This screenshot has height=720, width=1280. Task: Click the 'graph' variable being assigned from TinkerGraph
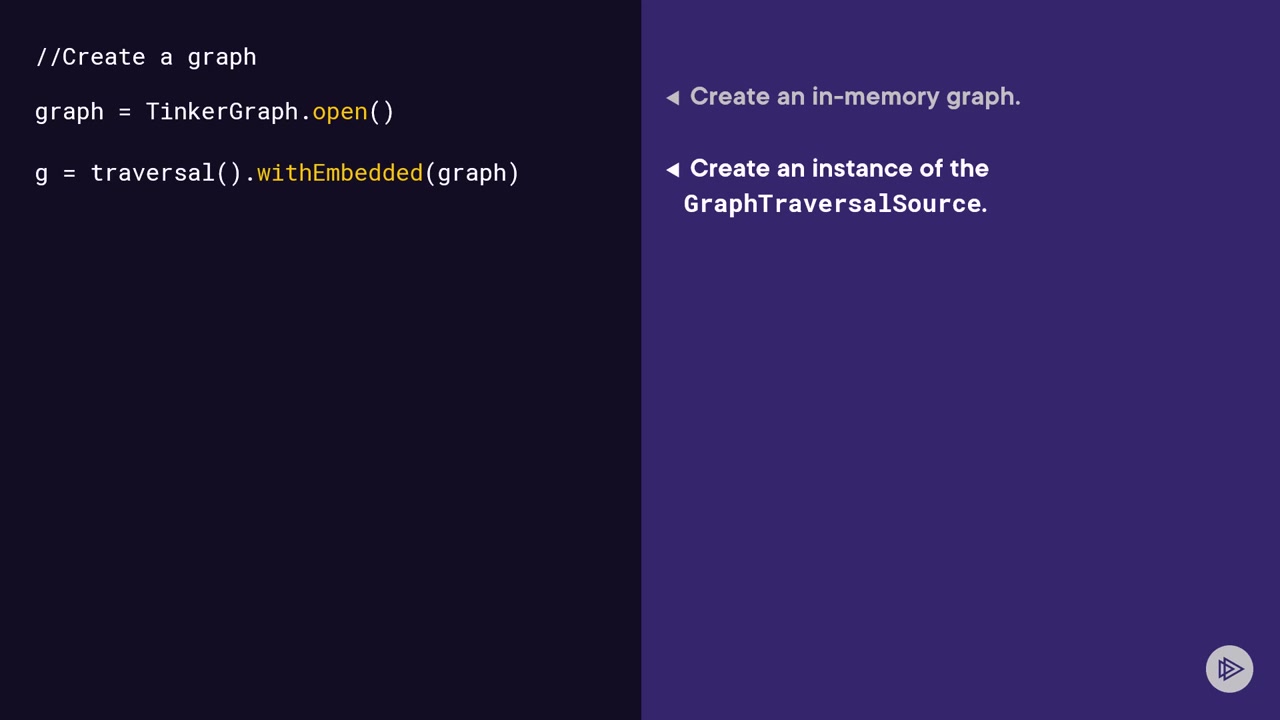(x=69, y=112)
